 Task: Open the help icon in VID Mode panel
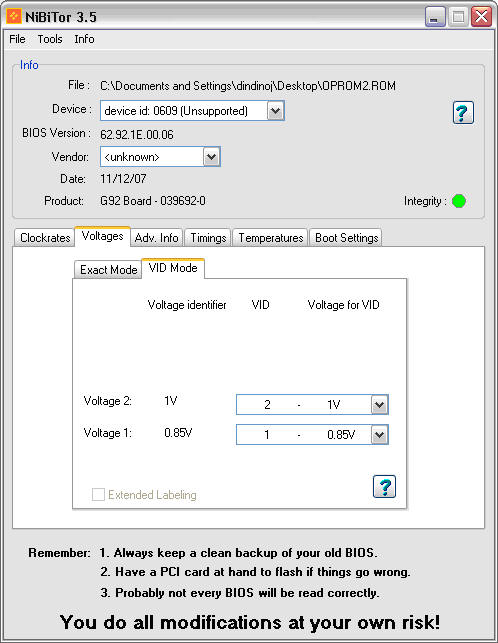tap(384, 486)
